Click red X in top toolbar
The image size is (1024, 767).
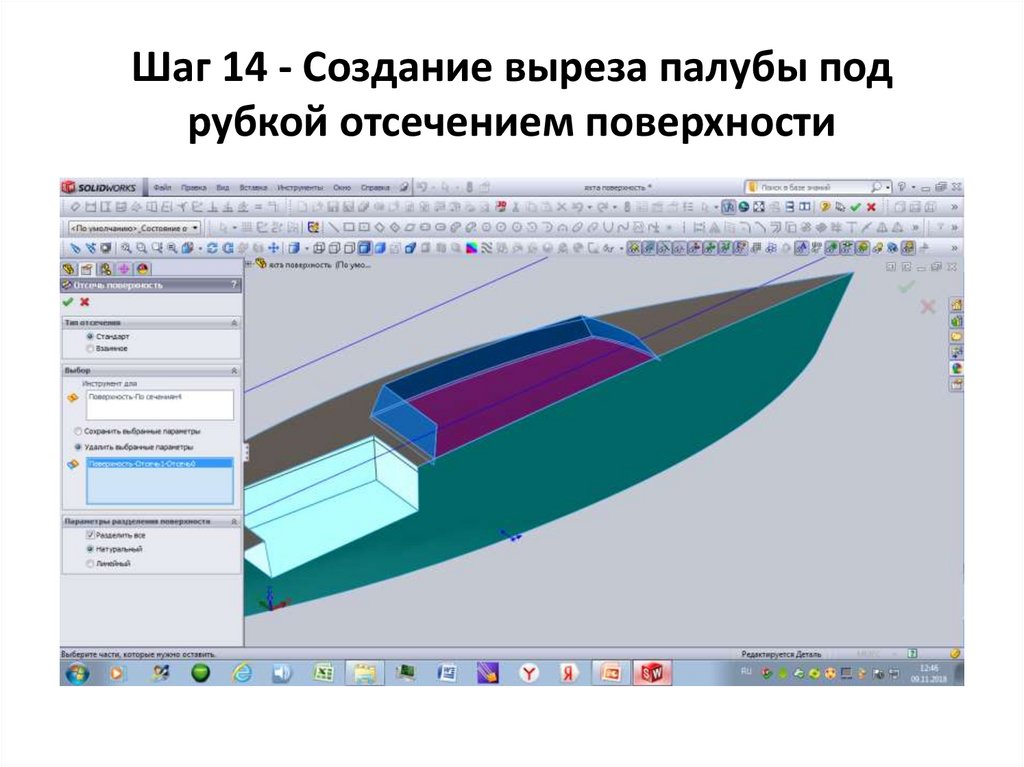coord(871,207)
